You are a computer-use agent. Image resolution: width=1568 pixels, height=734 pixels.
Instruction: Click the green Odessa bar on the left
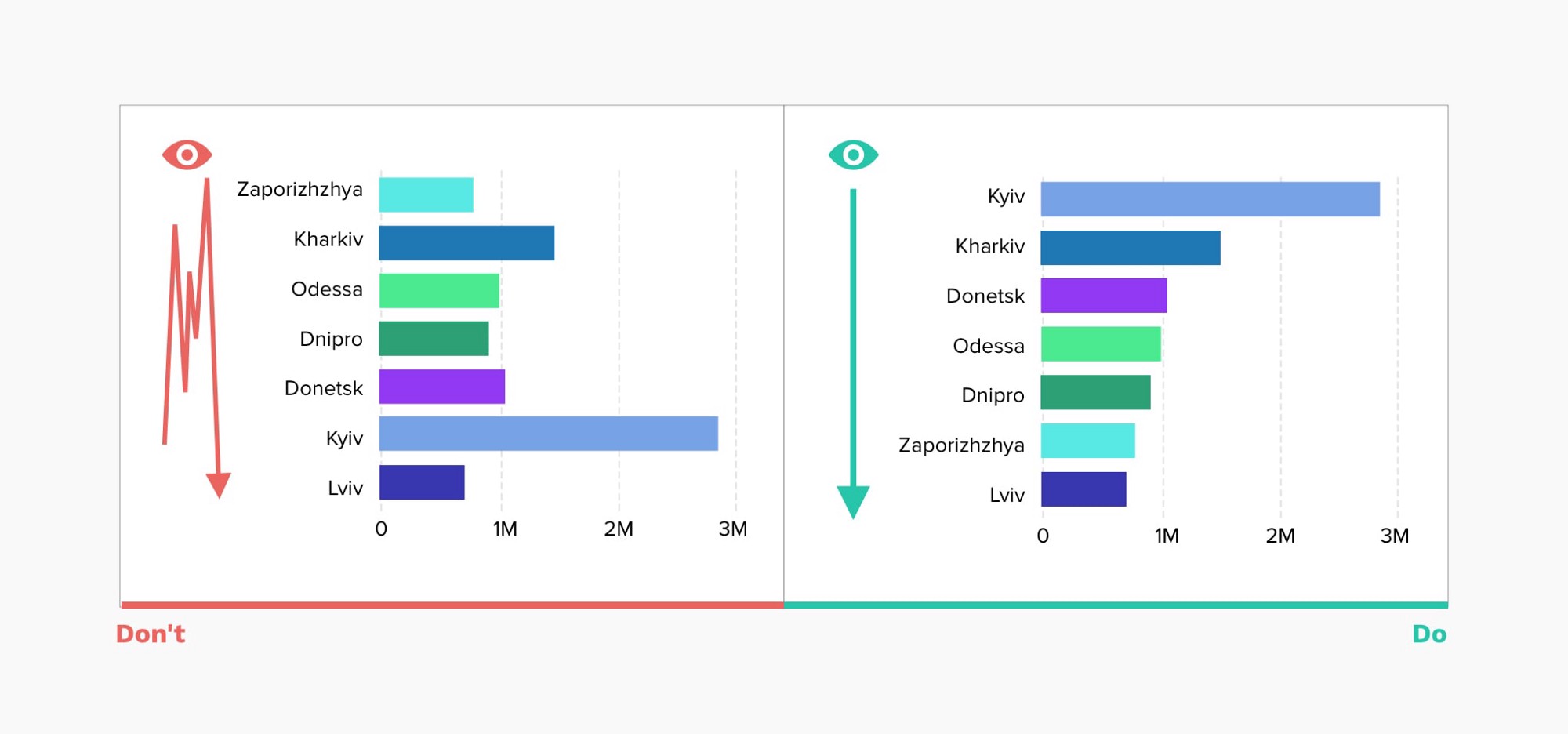point(439,290)
